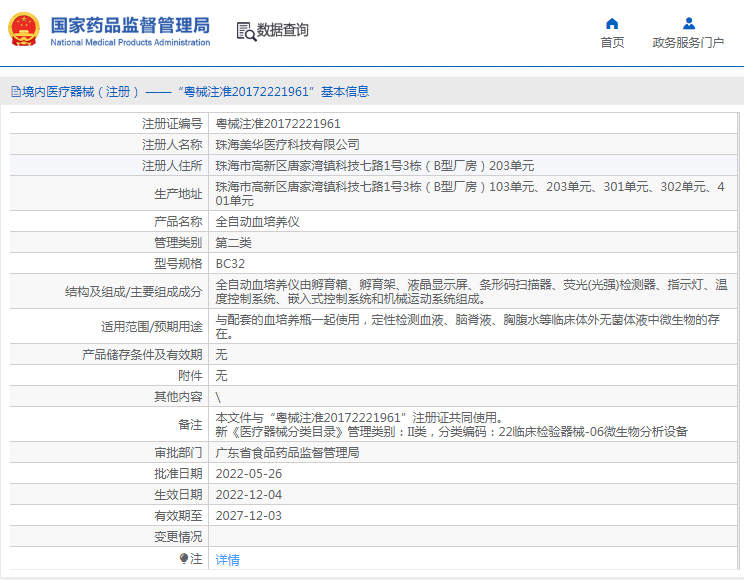Image resolution: width=744 pixels, height=580 pixels.
Task: Select expiry date 2027-12-03
Action: (x=249, y=515)
